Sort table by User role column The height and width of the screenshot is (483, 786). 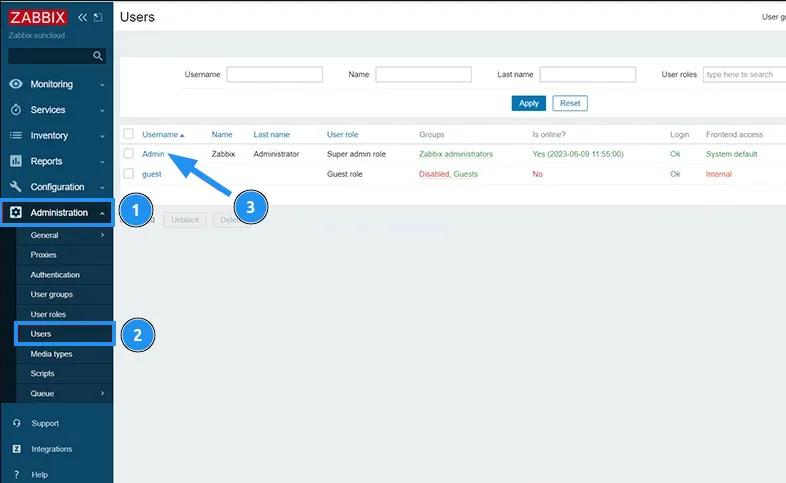click(342, 134)
